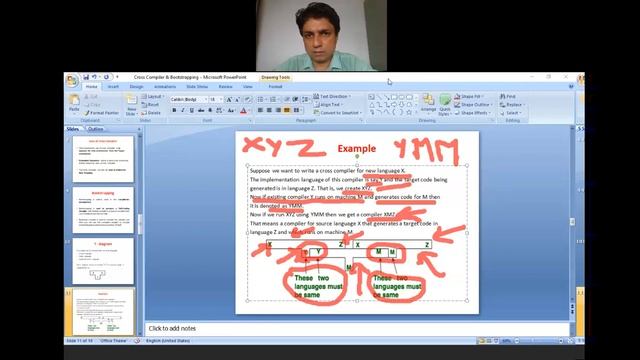Viewport: 640px width, 360px height.
Task: Open the Shape Effects dropdown
Action: 473,113
